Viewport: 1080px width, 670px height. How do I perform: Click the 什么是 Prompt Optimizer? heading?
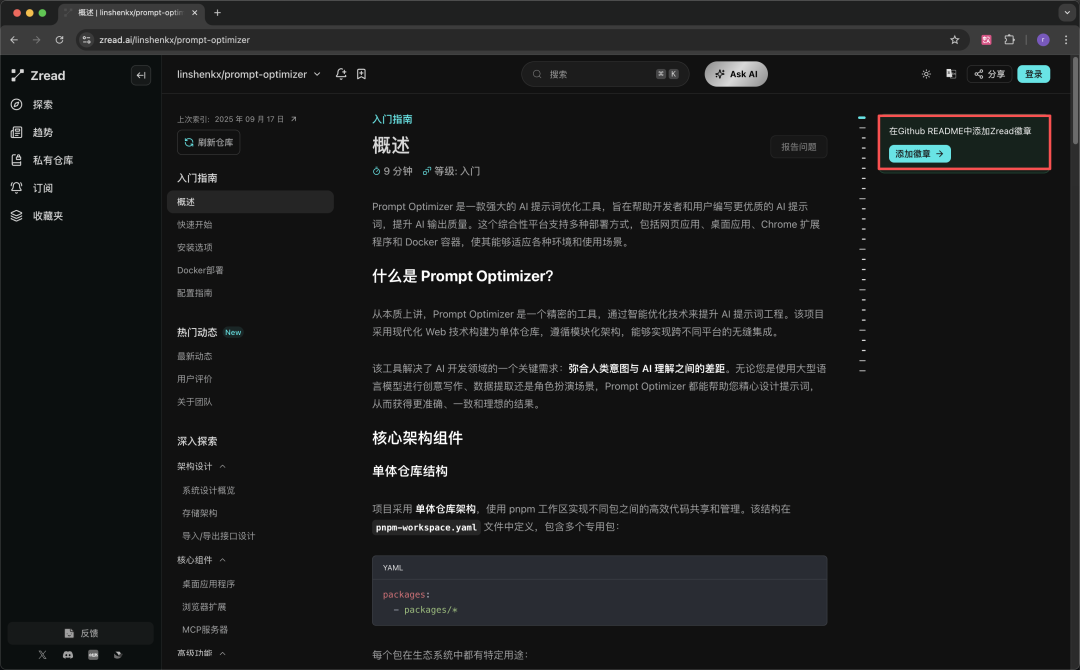coord(463,276)
